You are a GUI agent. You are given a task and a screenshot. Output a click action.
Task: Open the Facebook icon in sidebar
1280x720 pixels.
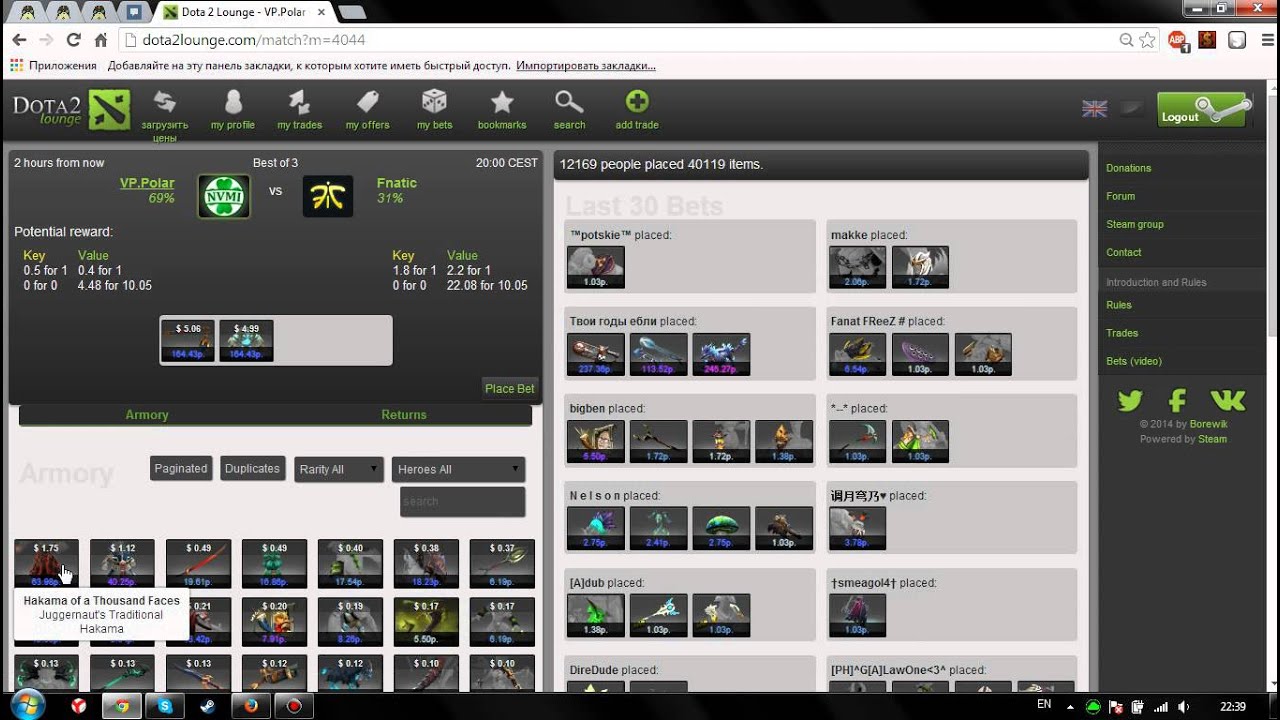(x=1177, y=401)
